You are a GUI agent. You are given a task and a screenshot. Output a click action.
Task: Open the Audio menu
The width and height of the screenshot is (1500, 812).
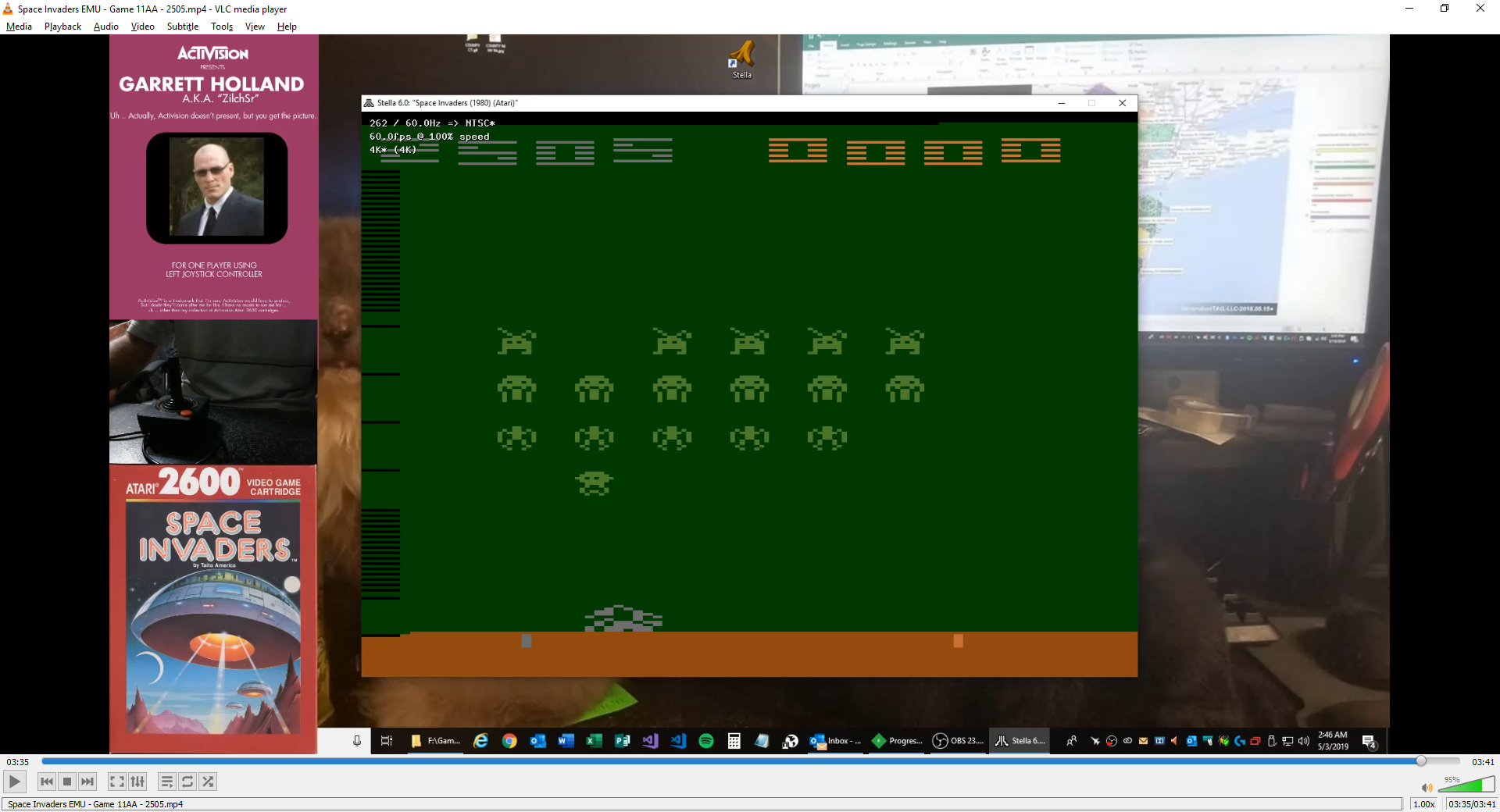point(105,27)
